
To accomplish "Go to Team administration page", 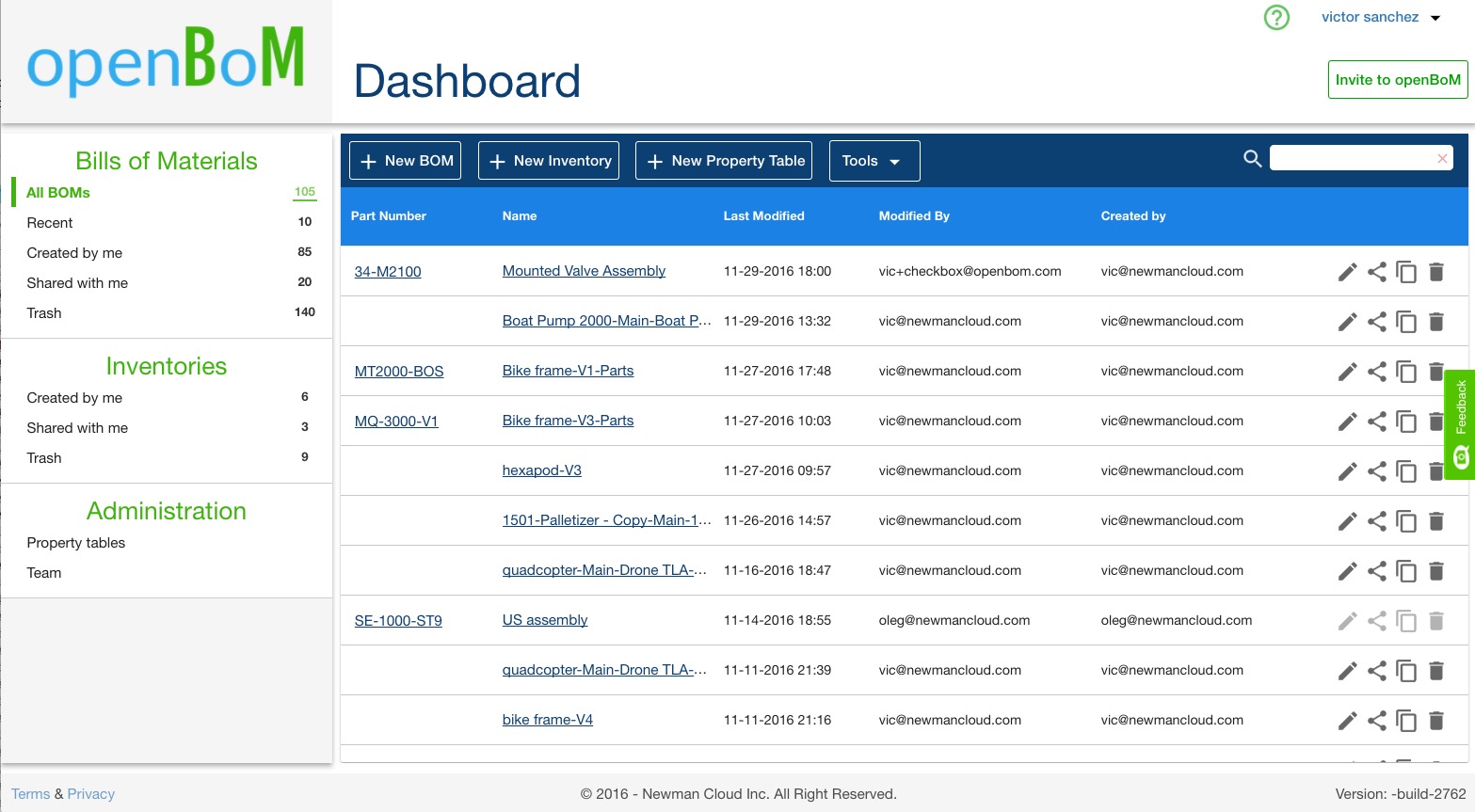I will click(x=44, y=573).
